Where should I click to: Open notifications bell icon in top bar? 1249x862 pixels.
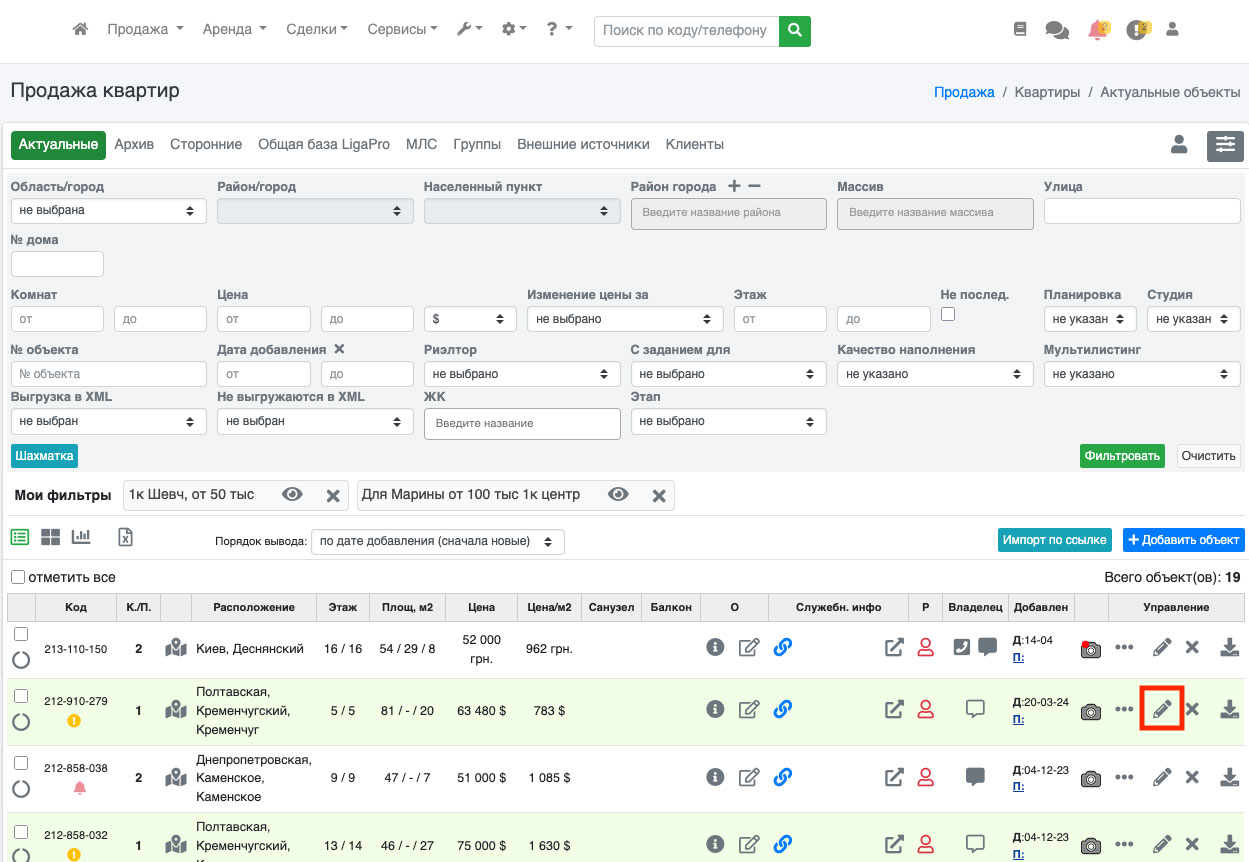[1097, 30]
